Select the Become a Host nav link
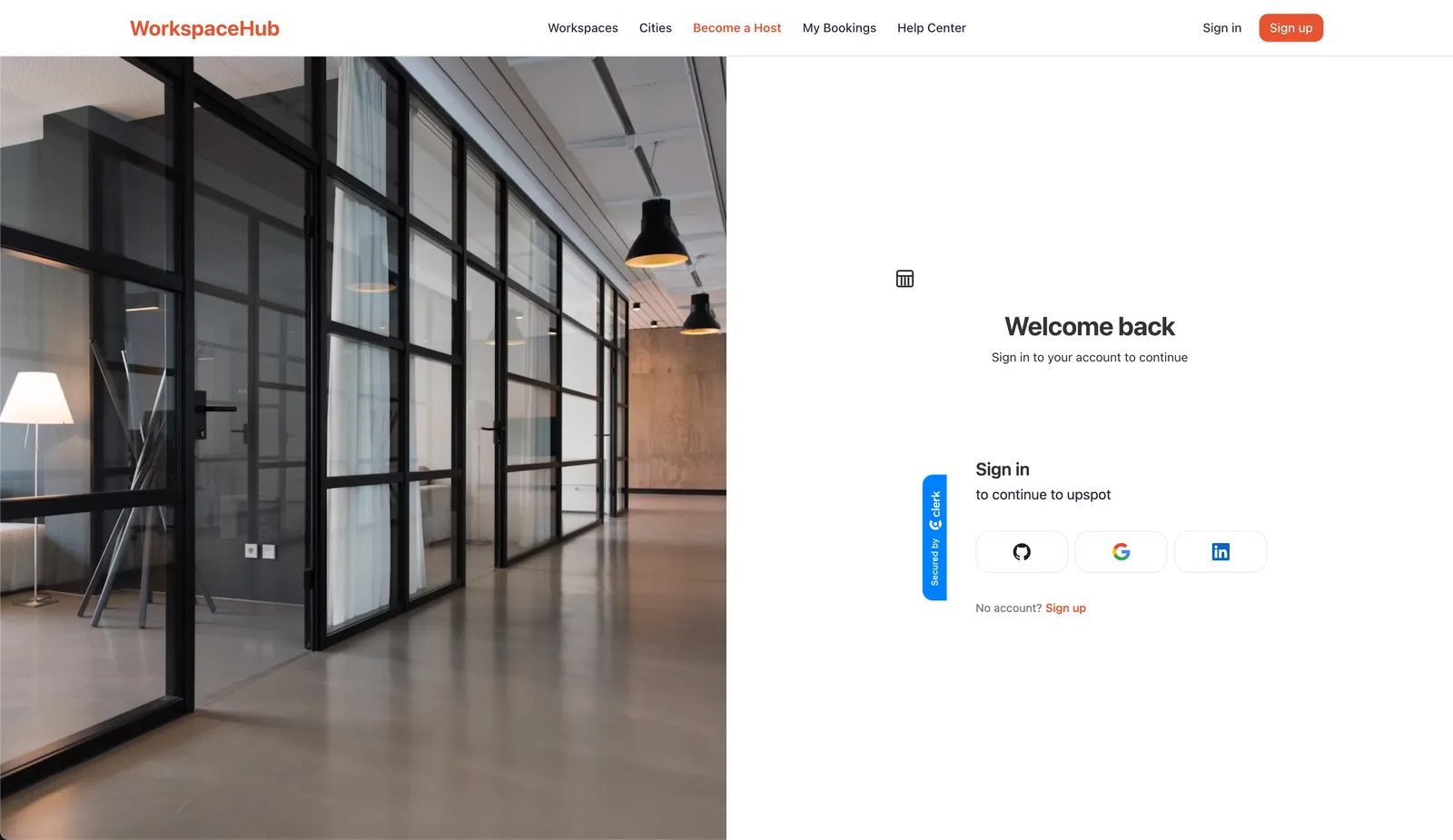This screenshot has height=840, width=1453. pos(737,28)
